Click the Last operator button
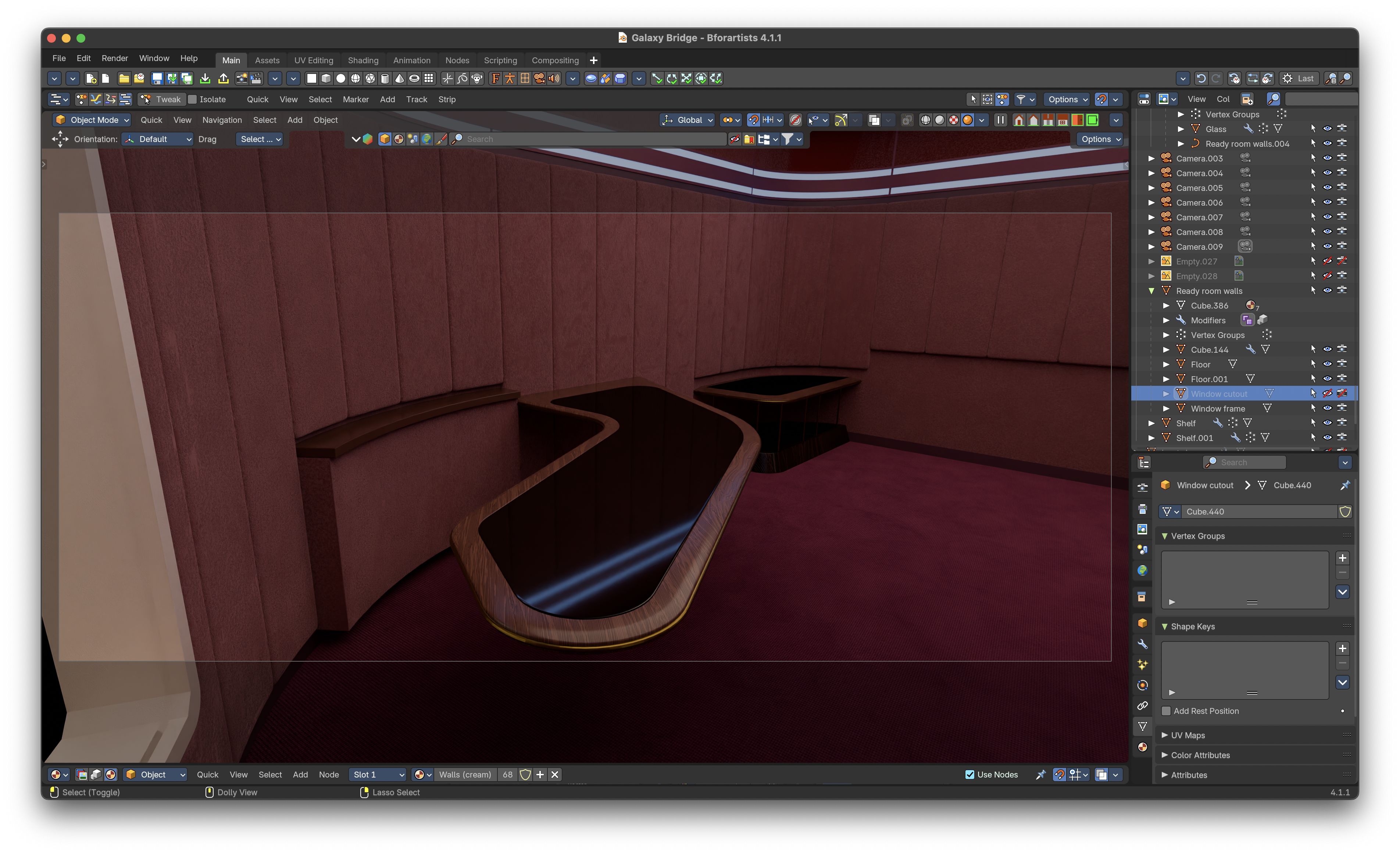The height and width of the screenshot is (854, 1400). [1299, 78]
